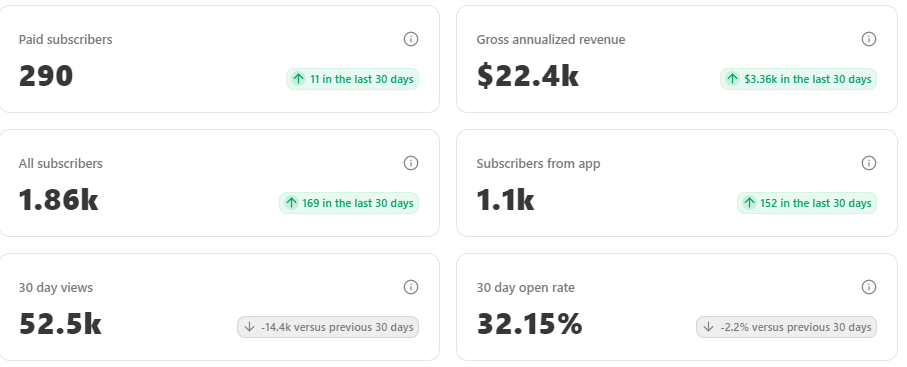Click the '30 day views' label
The image size is (907, 367).
click(x=56, y=288)
